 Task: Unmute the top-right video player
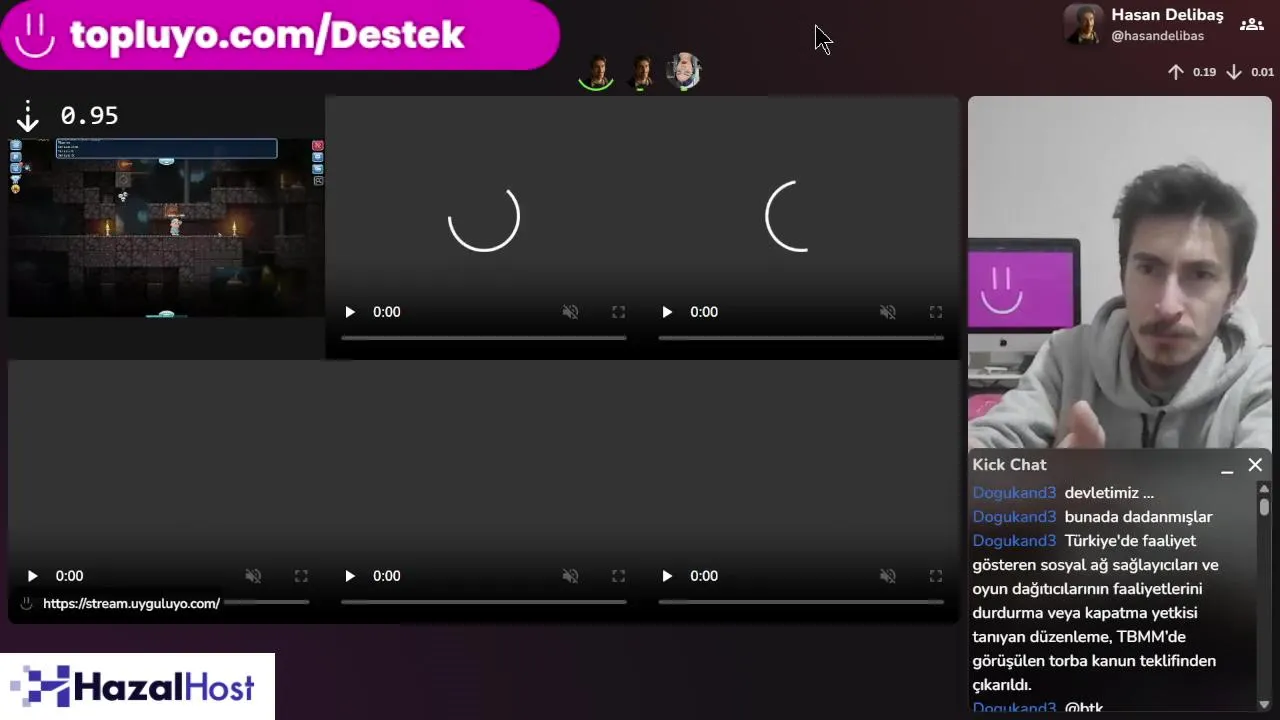tap(887, 312)
